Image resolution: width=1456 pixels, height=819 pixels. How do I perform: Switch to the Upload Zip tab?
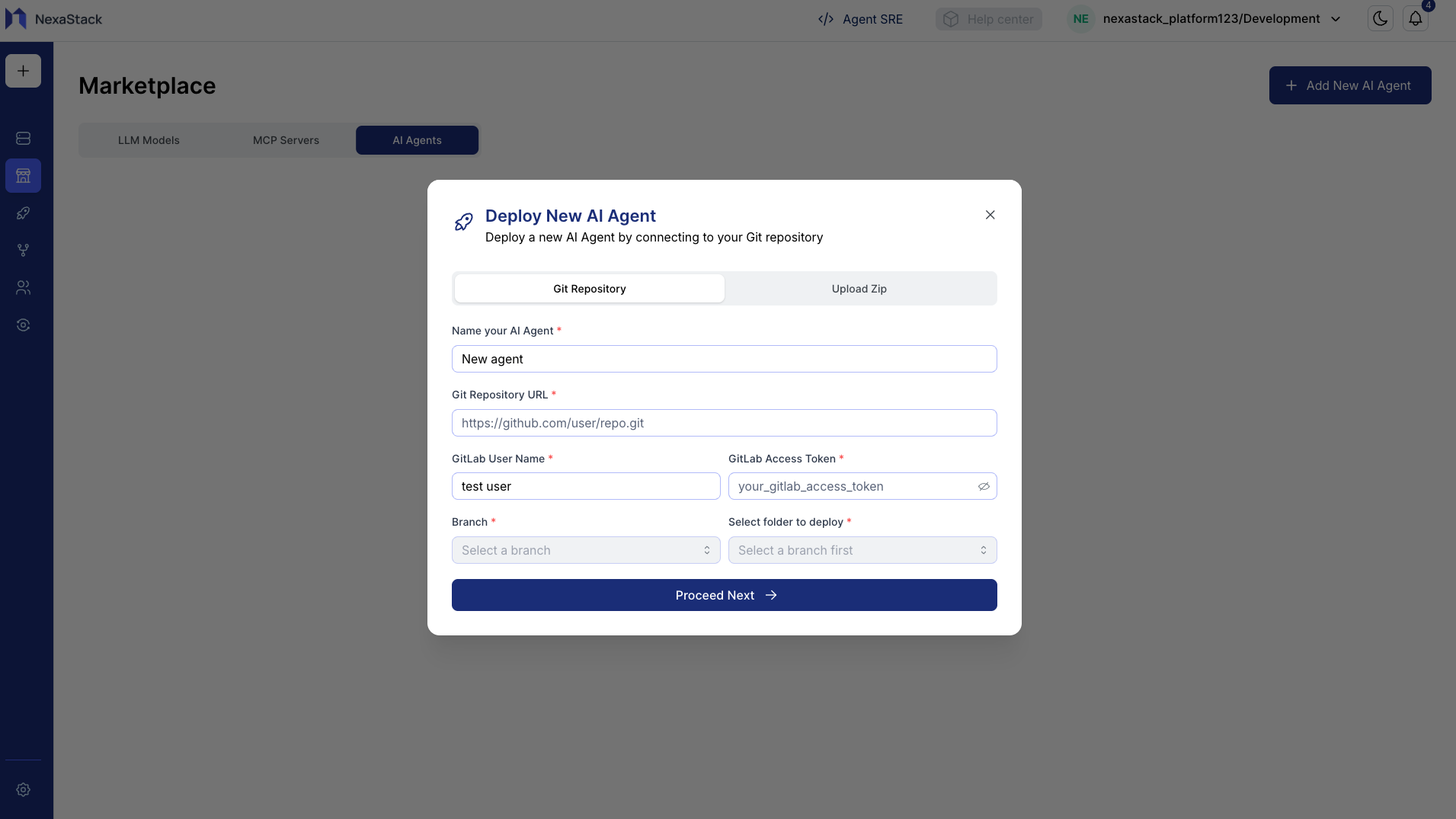click(x=859, y=288)
